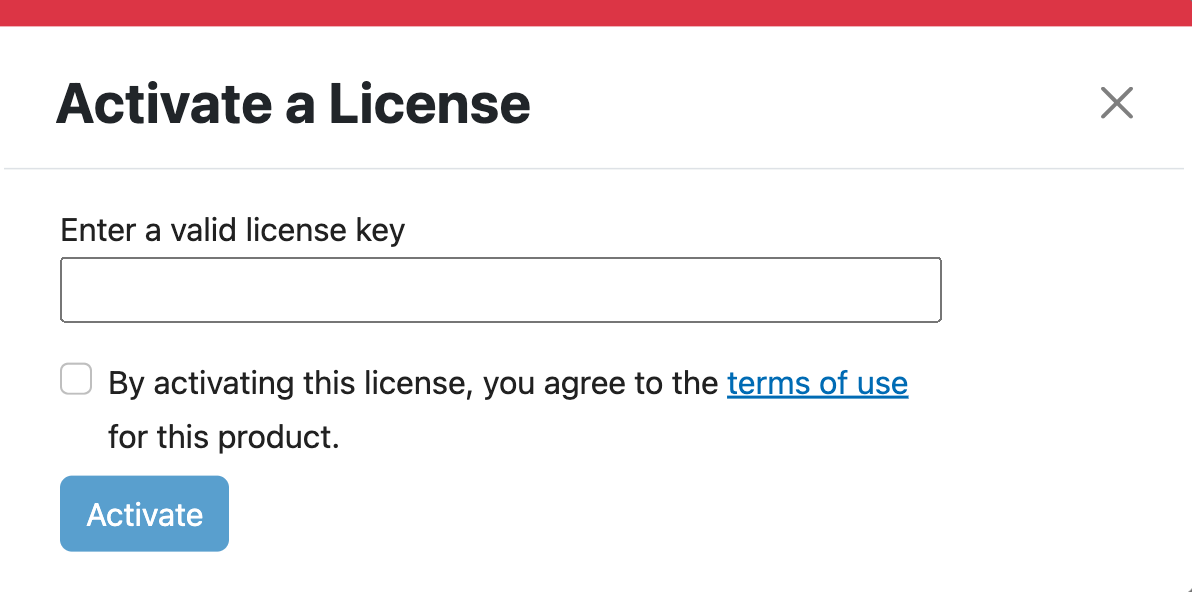Check the terms of use agreement checkbox

(76, 380)
